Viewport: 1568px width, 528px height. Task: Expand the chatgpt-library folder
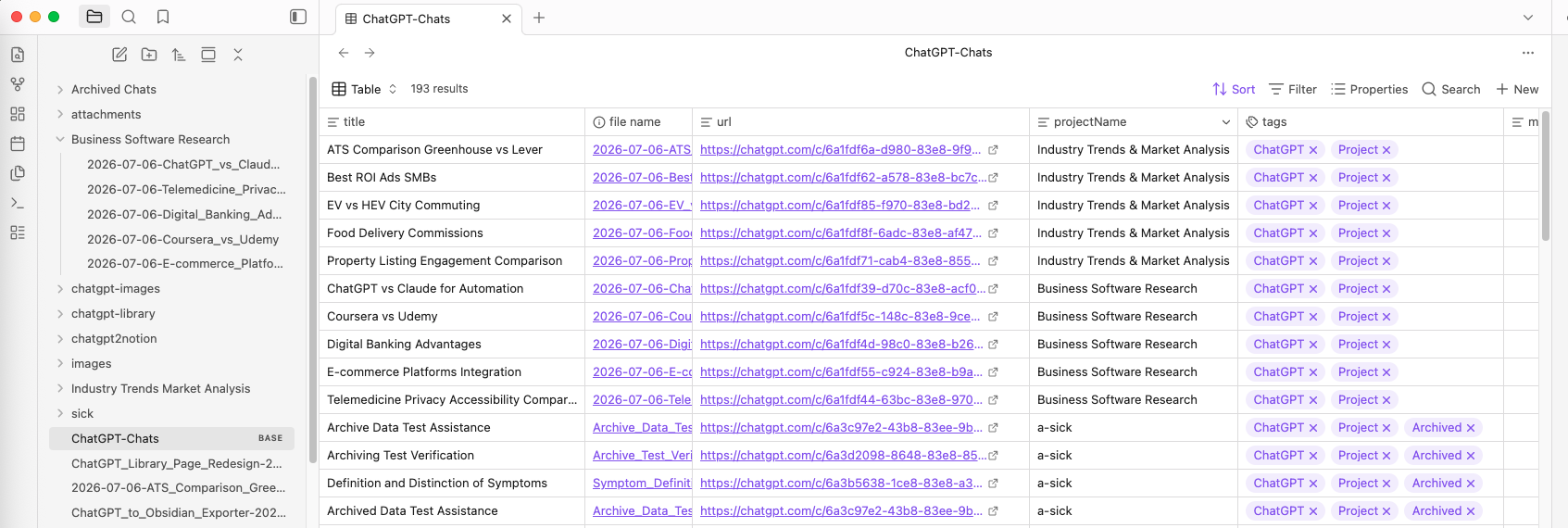tap(60, 314)
